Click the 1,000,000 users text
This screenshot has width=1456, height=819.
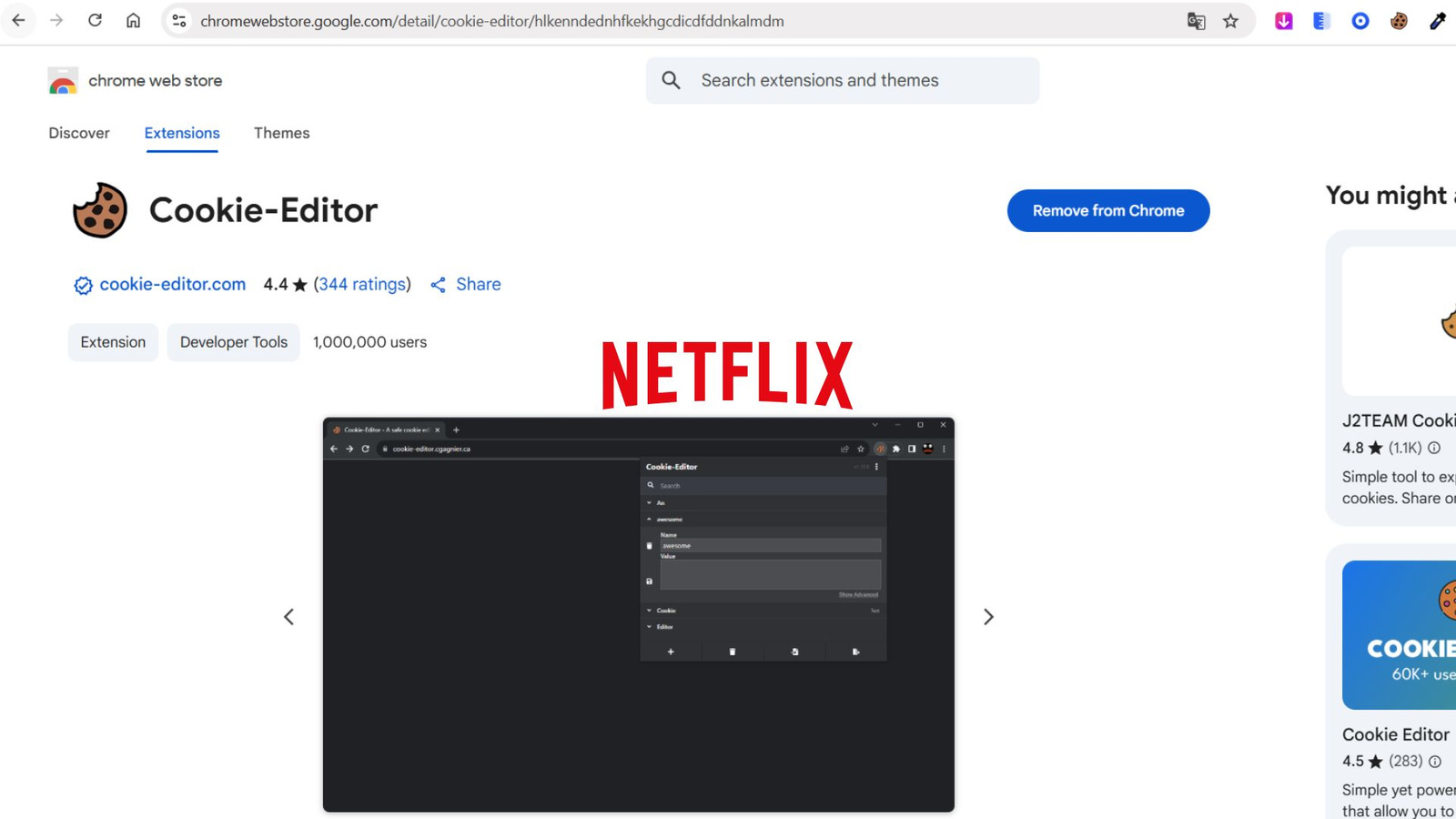(369, 342)
